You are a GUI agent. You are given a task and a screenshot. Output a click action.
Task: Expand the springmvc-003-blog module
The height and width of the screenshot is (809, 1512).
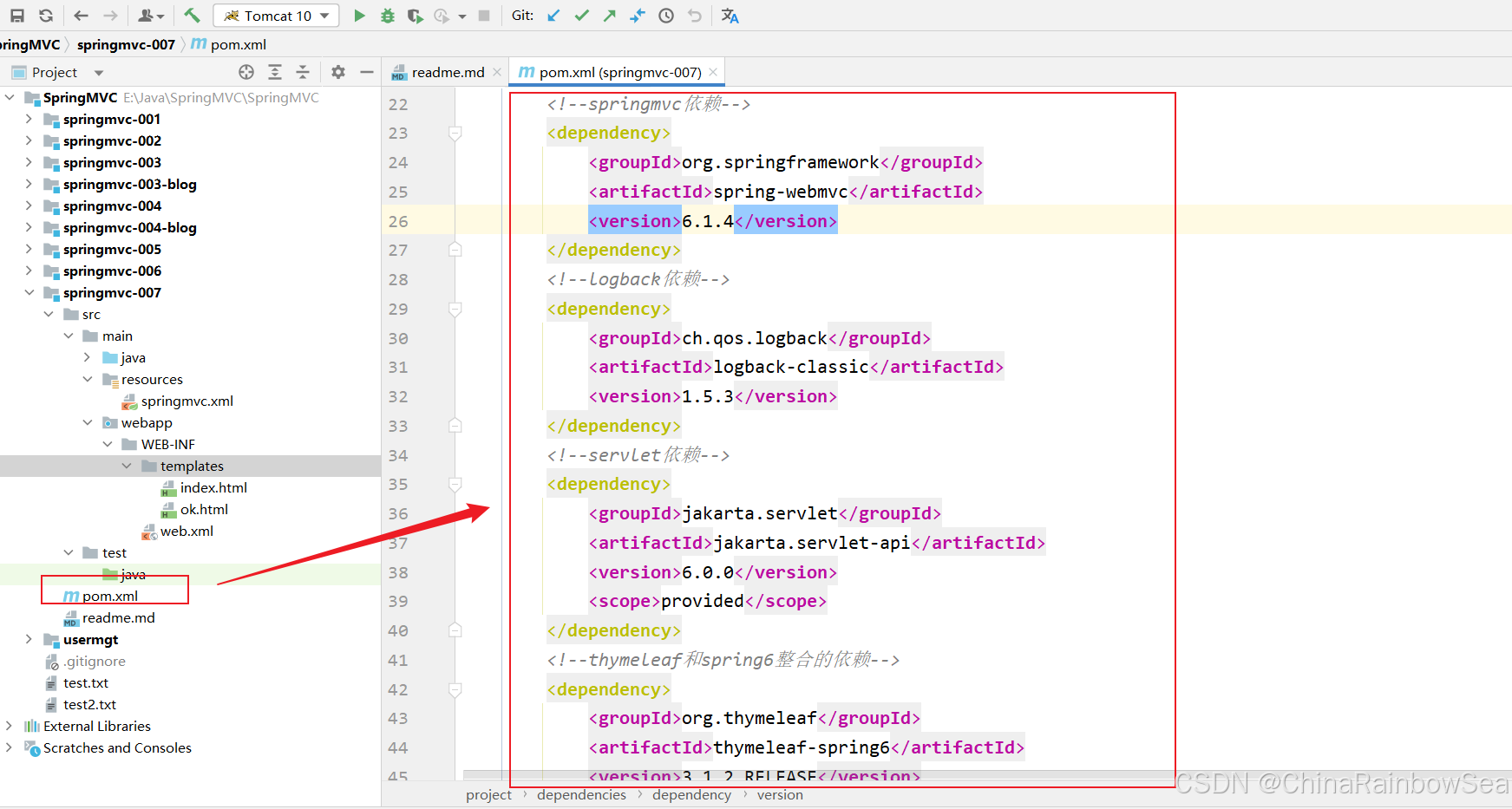click(x=29, y=184)
